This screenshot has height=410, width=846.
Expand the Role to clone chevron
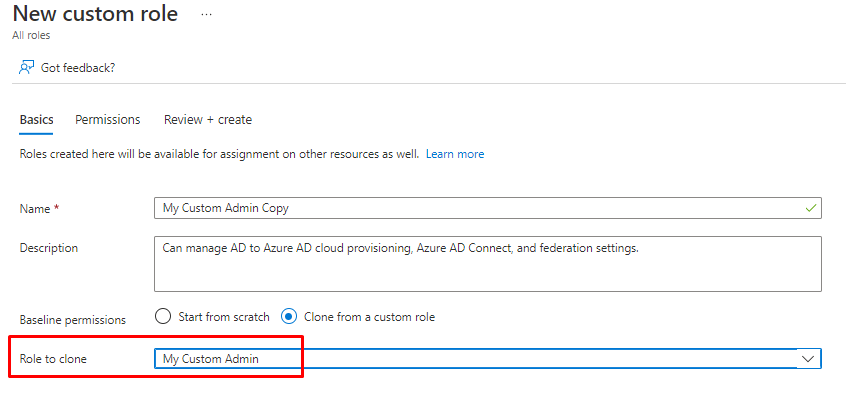coord(808,359)
